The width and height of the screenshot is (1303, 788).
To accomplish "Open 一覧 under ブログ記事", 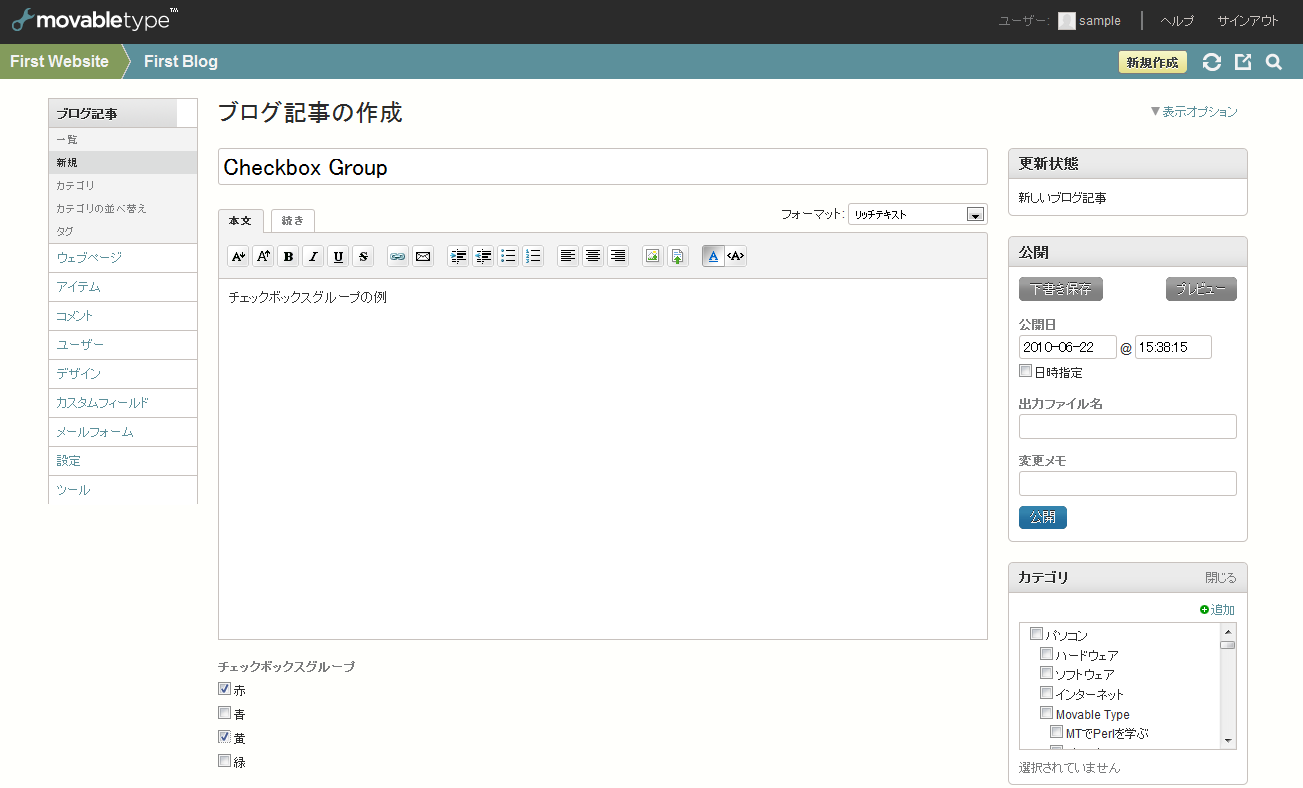I will (x=122, y=140).
